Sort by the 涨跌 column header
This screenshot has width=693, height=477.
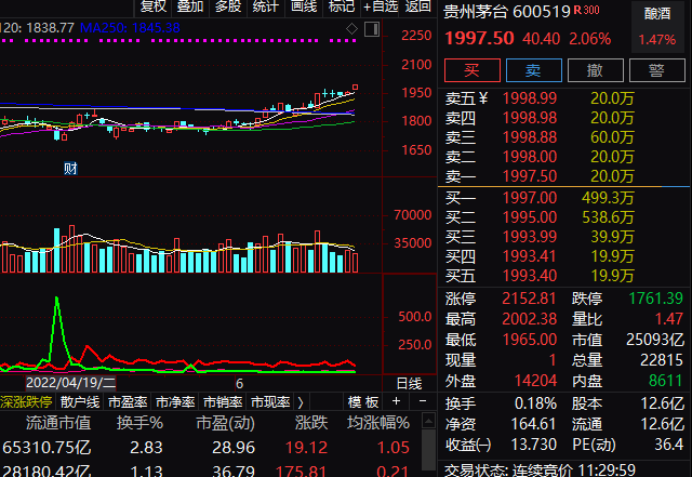[x=311, y=423]
